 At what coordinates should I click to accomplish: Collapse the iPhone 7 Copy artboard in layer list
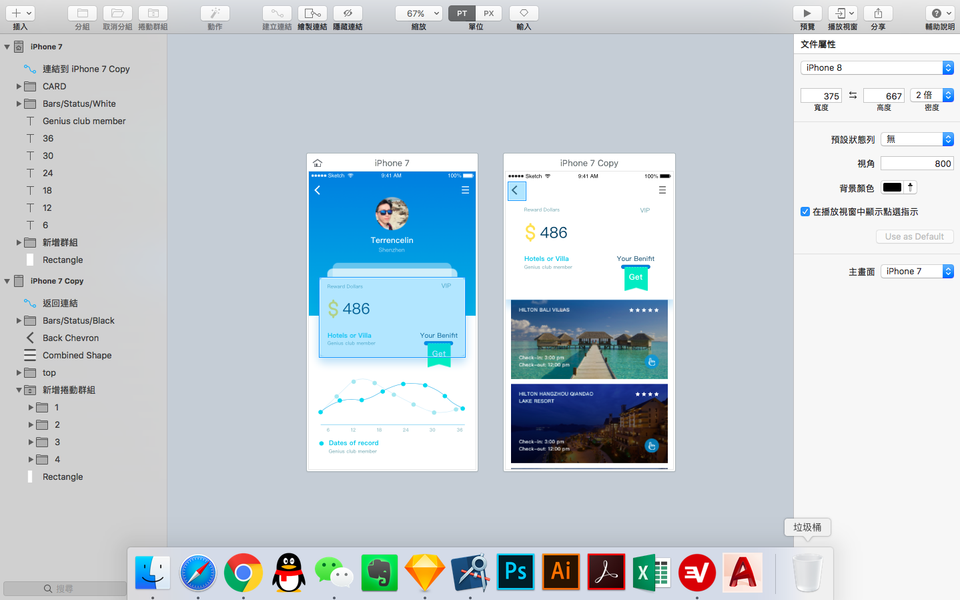click(x=7, y=281)
